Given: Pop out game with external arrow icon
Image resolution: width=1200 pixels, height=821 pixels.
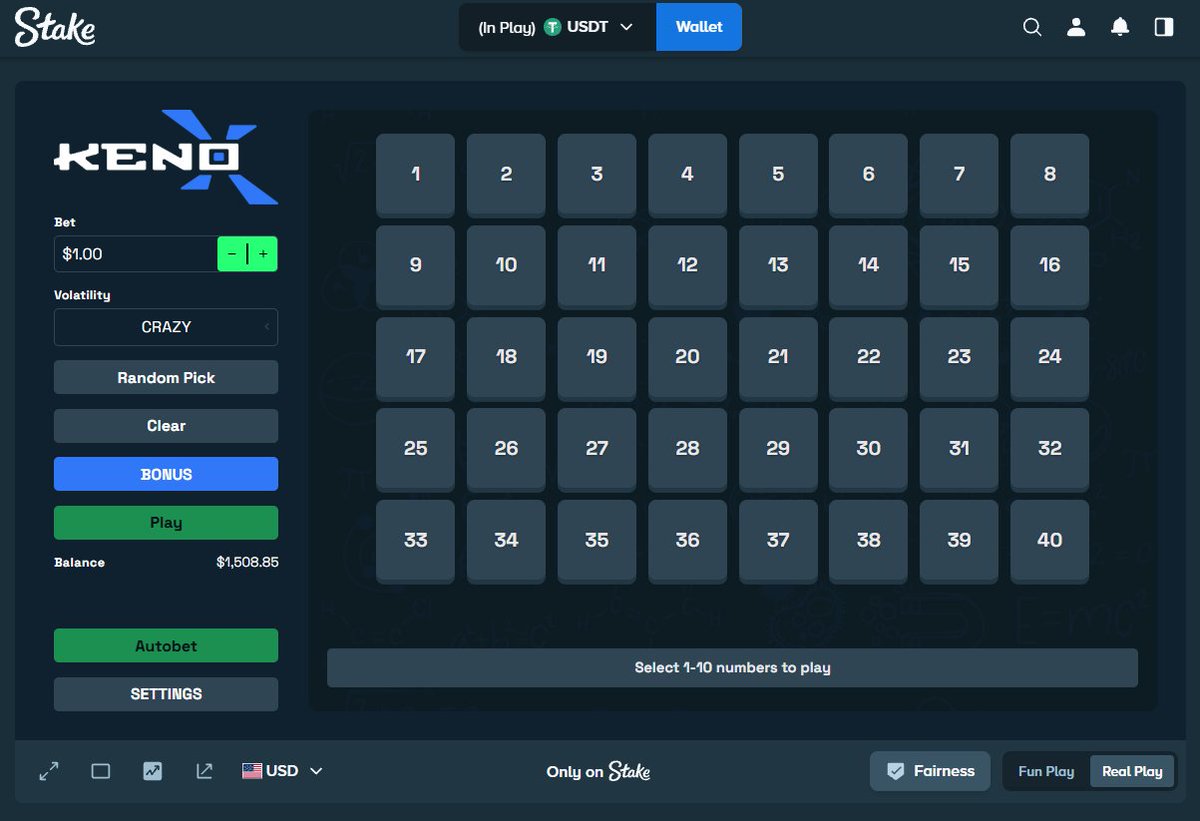Looking at the screenshot, I should coord(204,771).
